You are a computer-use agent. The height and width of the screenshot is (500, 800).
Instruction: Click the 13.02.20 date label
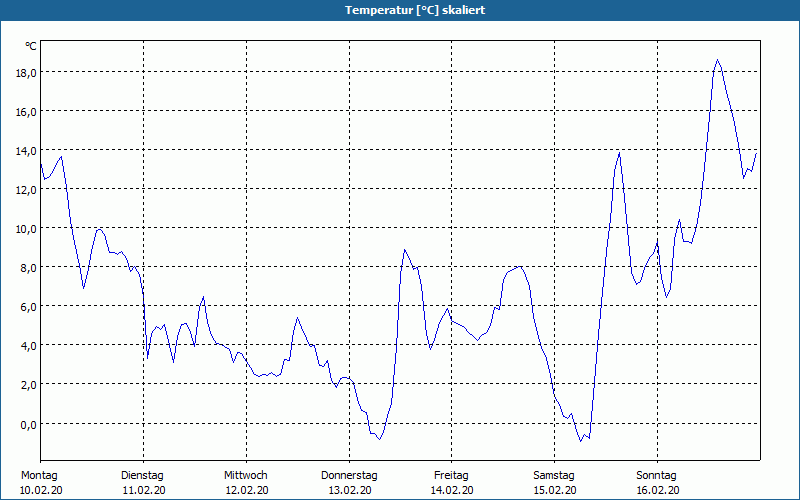pos(350,491)
